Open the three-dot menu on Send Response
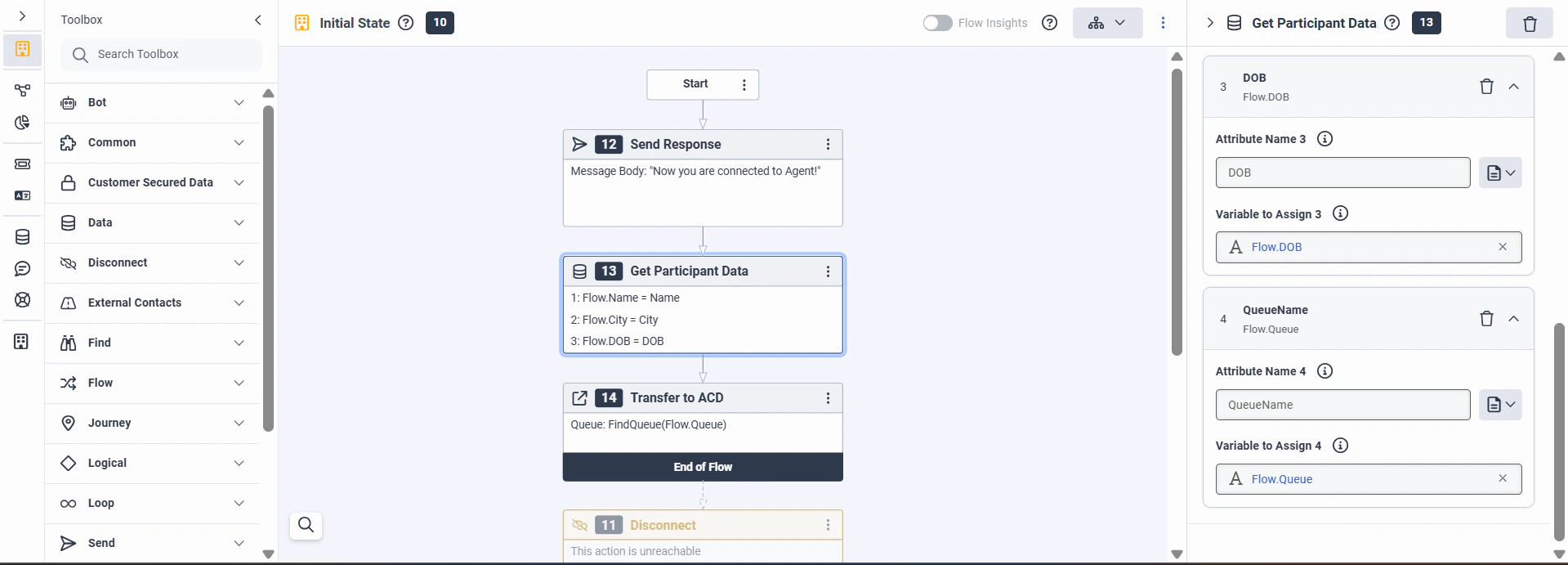 (829, 144)
